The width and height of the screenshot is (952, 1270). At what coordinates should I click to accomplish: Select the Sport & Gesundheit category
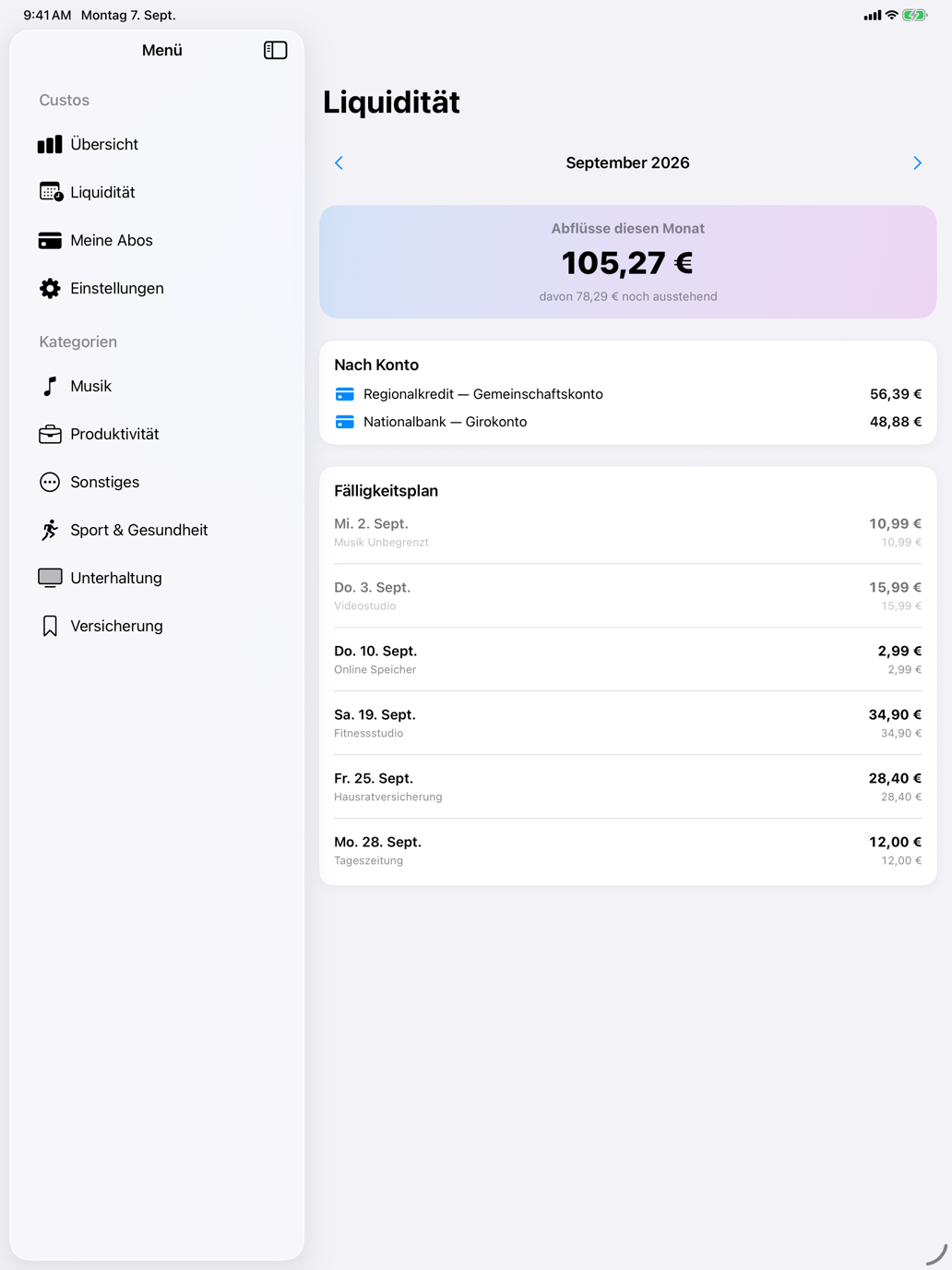[157, 530]
